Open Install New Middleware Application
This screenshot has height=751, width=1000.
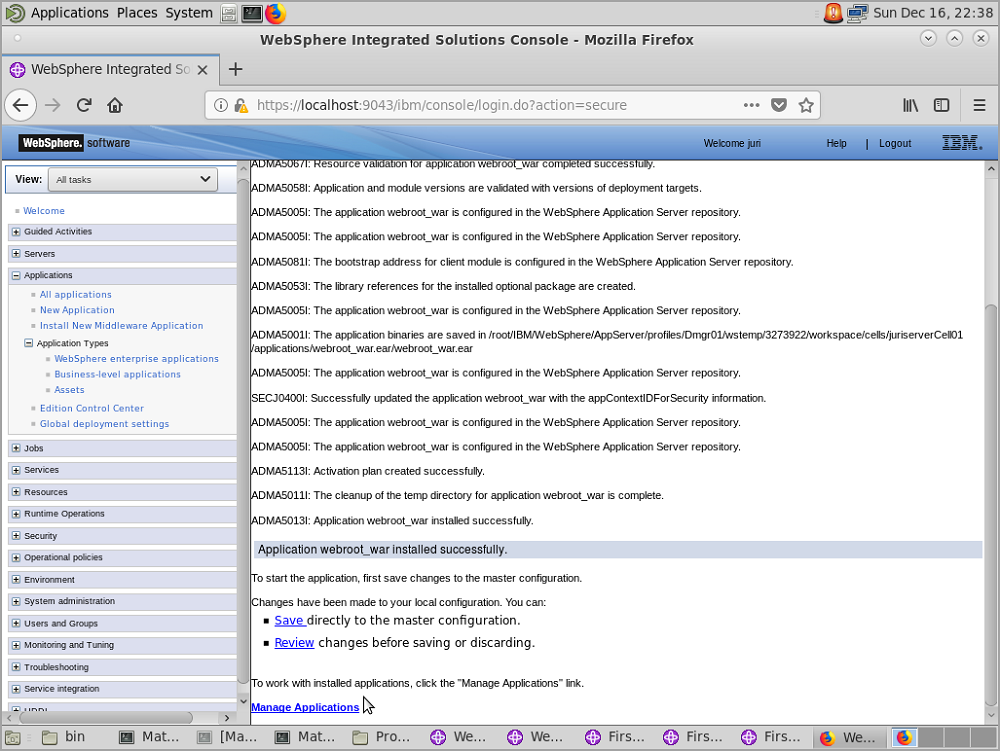(x=121, y=325)
